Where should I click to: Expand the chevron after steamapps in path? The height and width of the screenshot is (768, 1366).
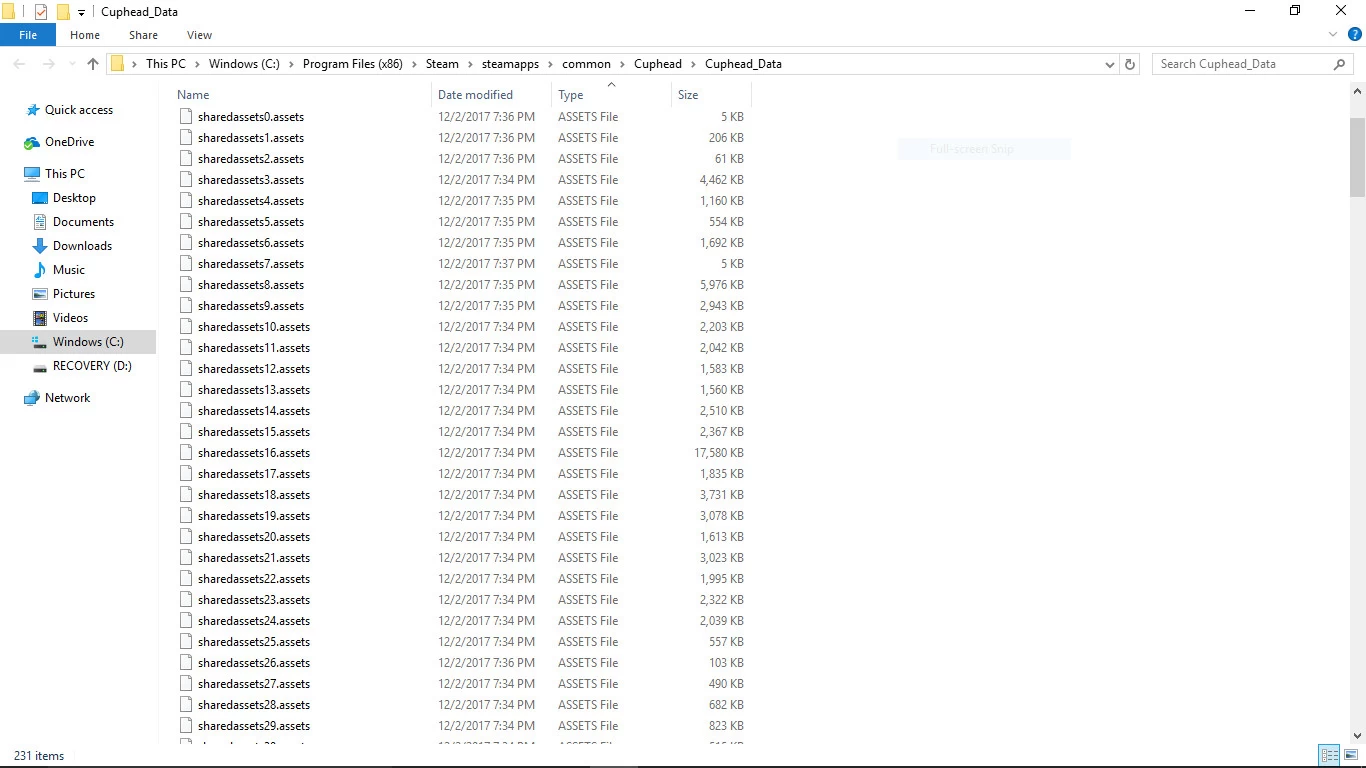pyautogui.click(x=550, y=64)
